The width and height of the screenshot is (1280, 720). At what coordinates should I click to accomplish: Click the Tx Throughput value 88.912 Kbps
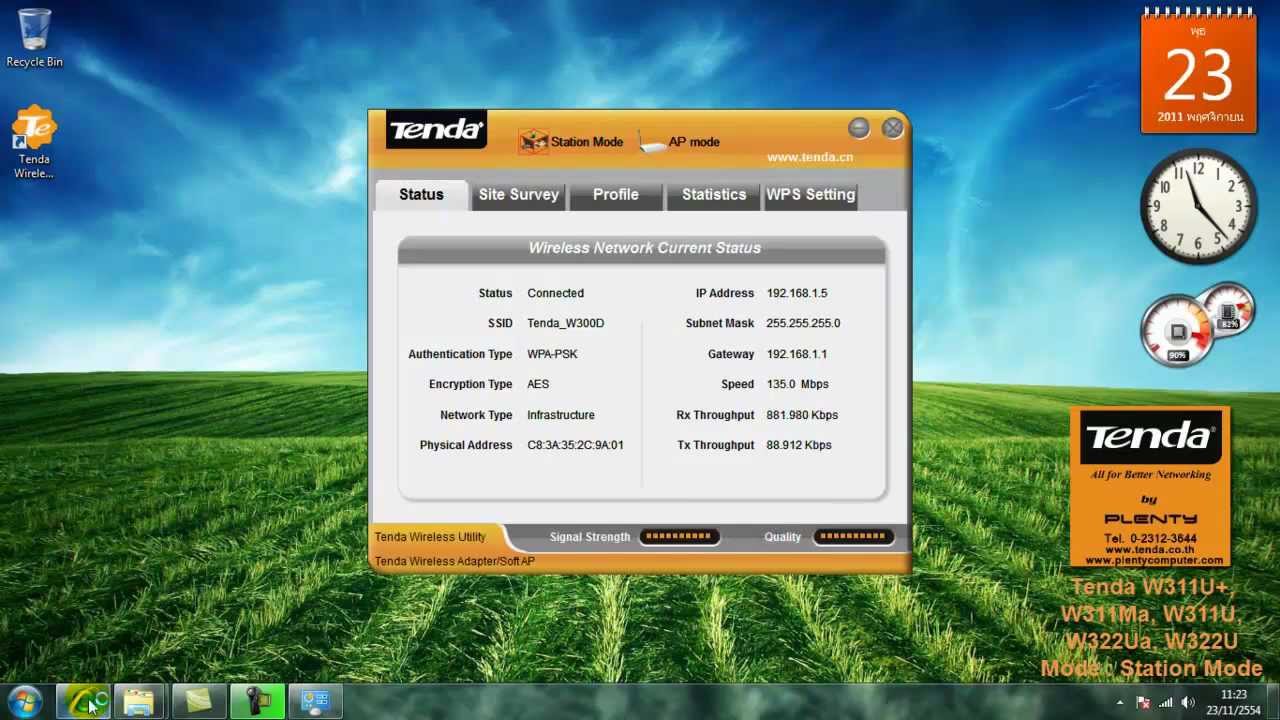(799, 446)
